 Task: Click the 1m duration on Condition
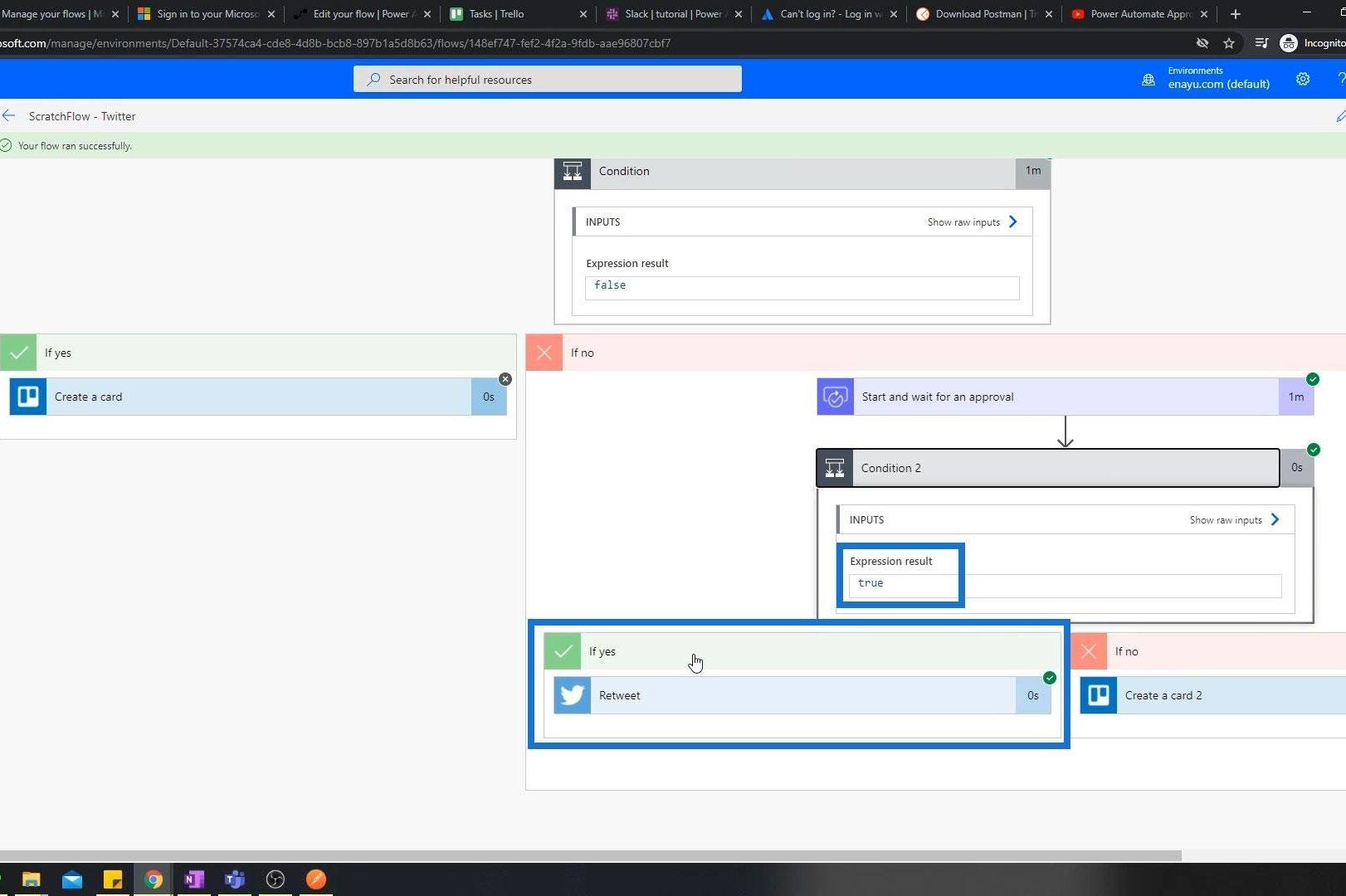click(x=1033, y=171)
